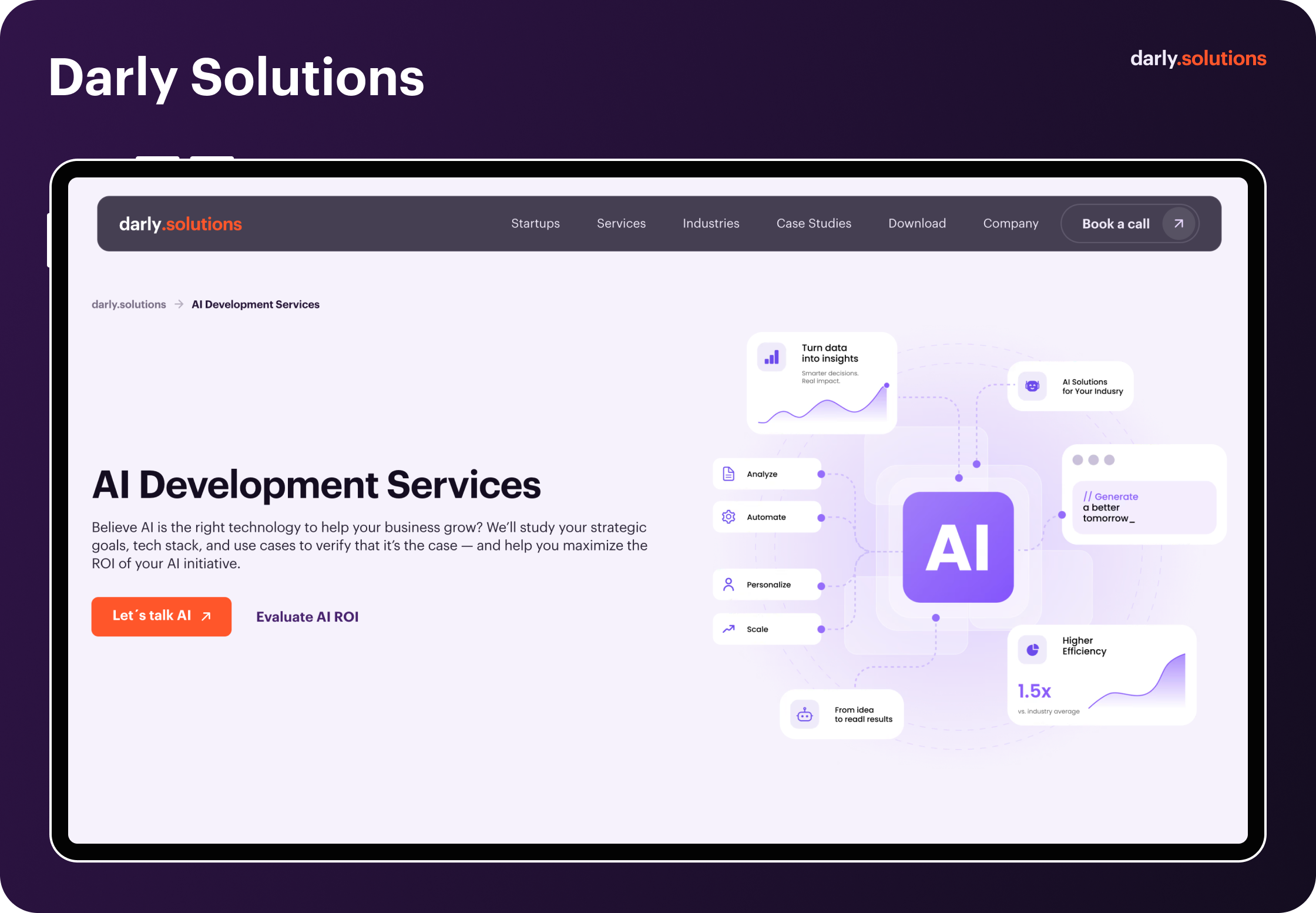Click the 1.5x efficiency value

tap(1035, 691)
